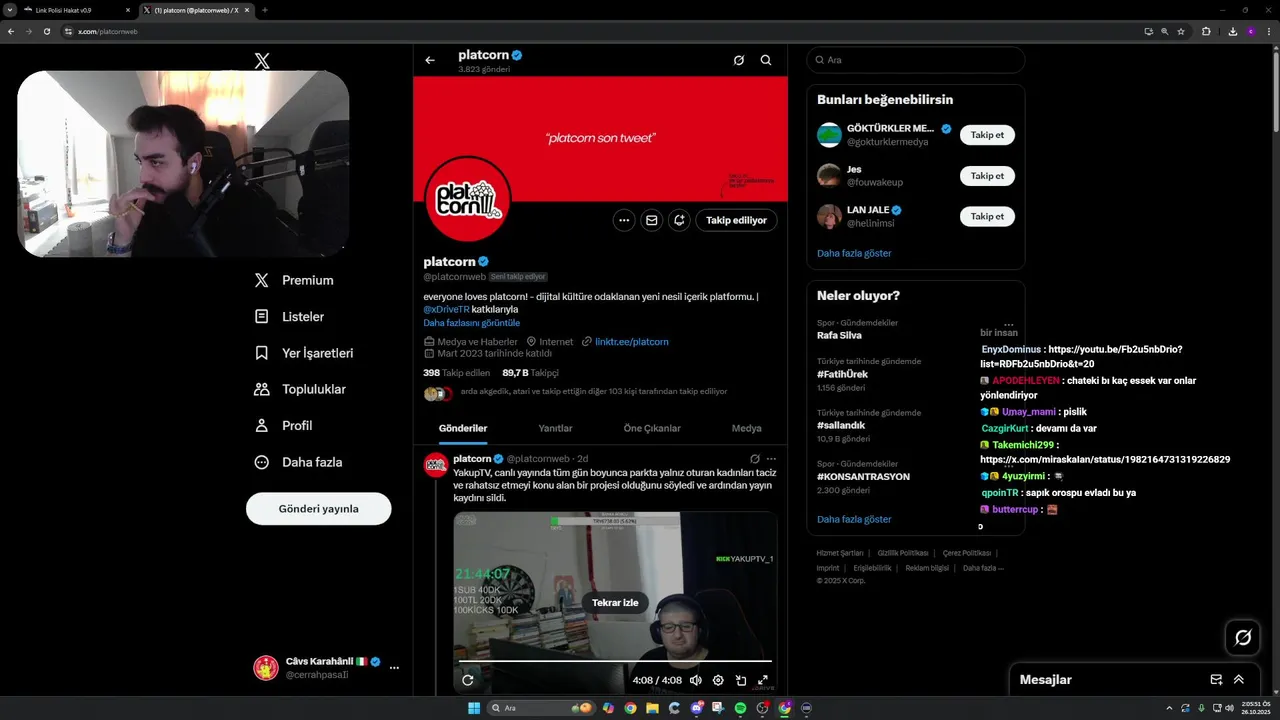Click the X logo in the sidebar
This screenshot has height=720, width=1280.
coord(262,61)
